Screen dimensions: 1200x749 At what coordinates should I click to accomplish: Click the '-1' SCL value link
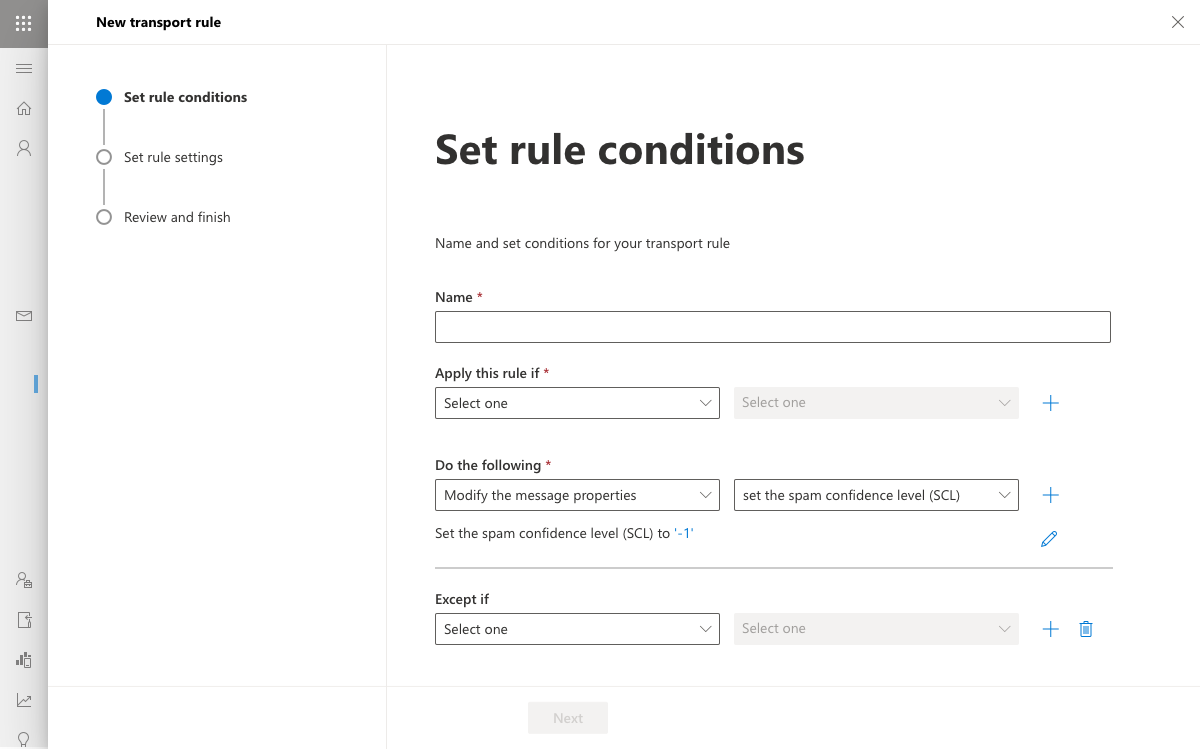(683, 534)
